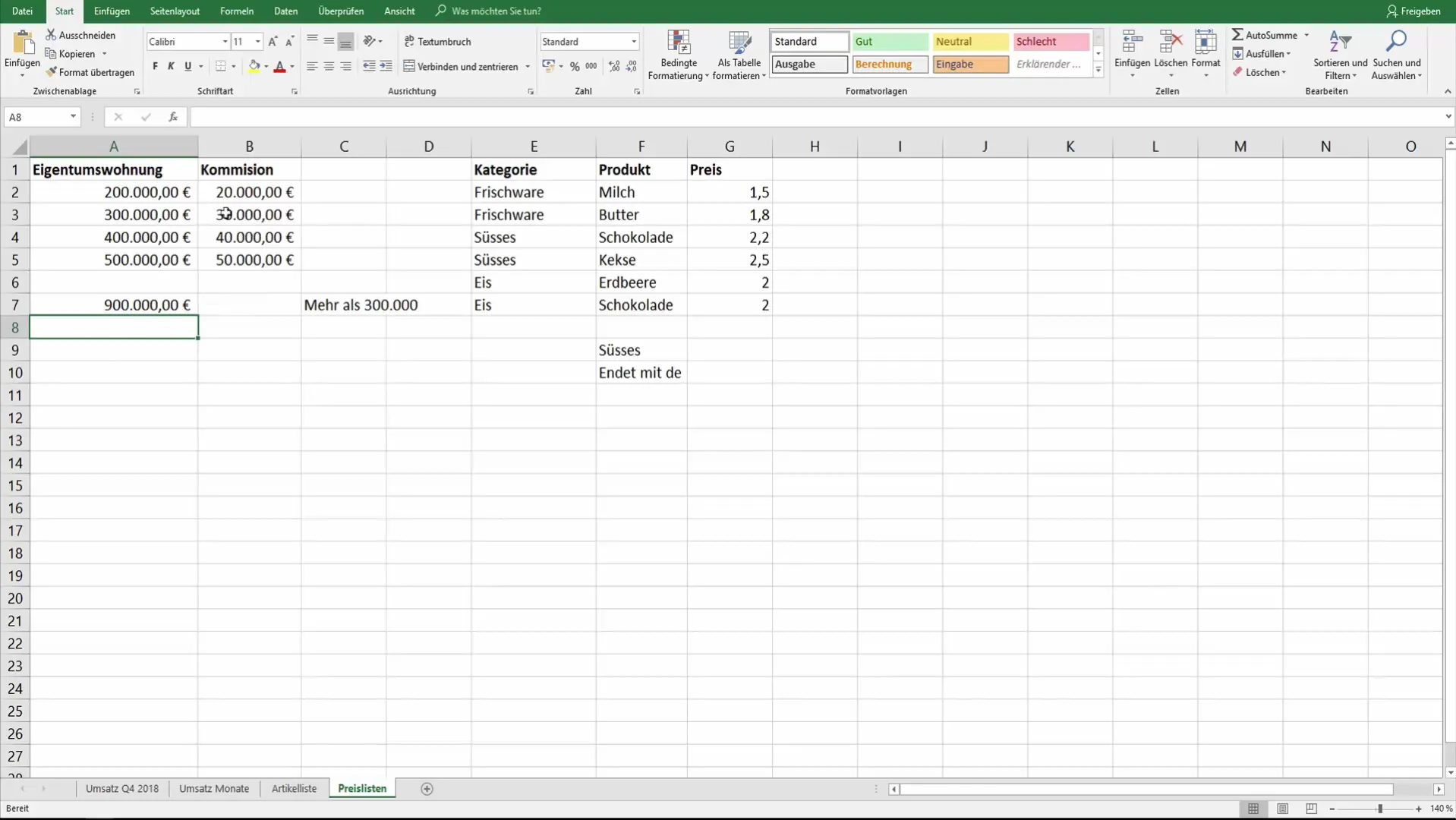1456x820 pixels.
Task: Click the Ausfüllen fill button
Action: [1262, 54]
